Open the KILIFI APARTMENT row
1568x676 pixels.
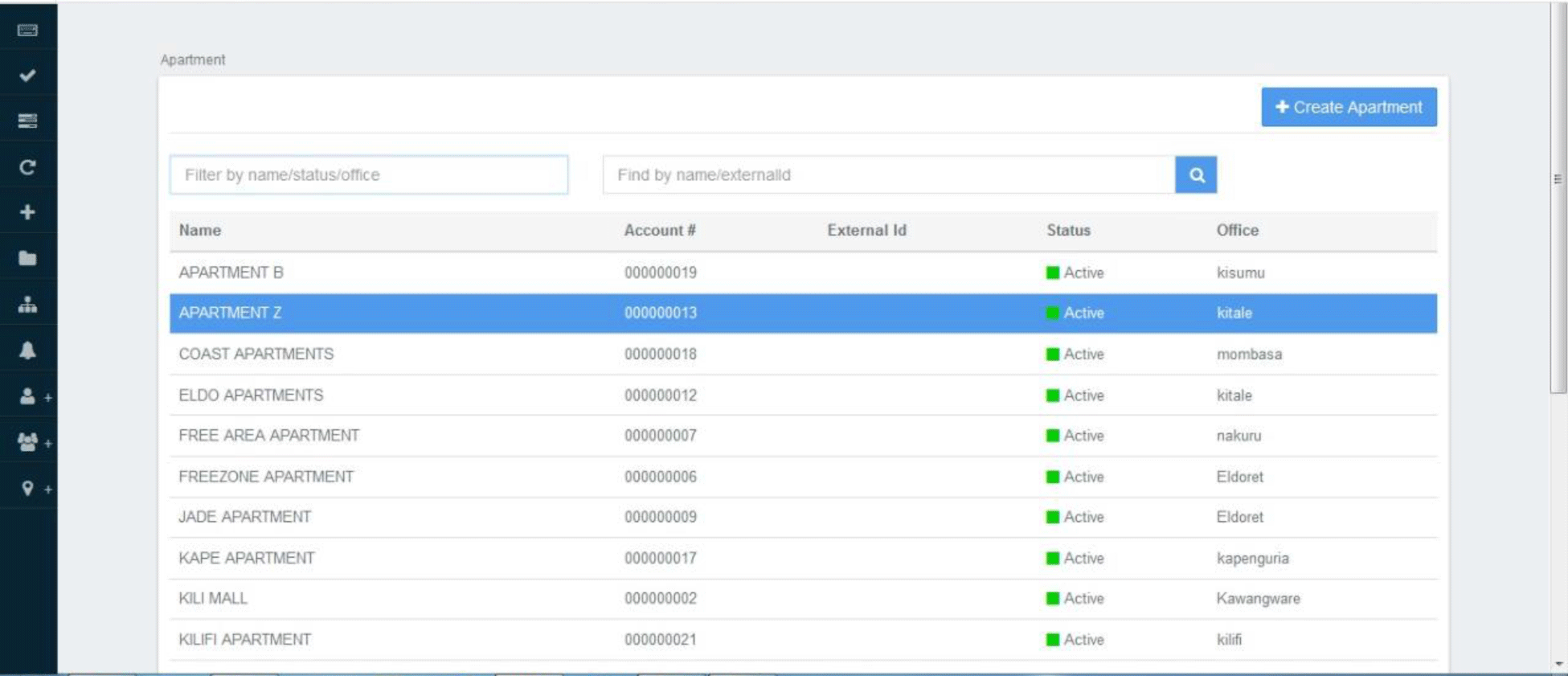803,640
